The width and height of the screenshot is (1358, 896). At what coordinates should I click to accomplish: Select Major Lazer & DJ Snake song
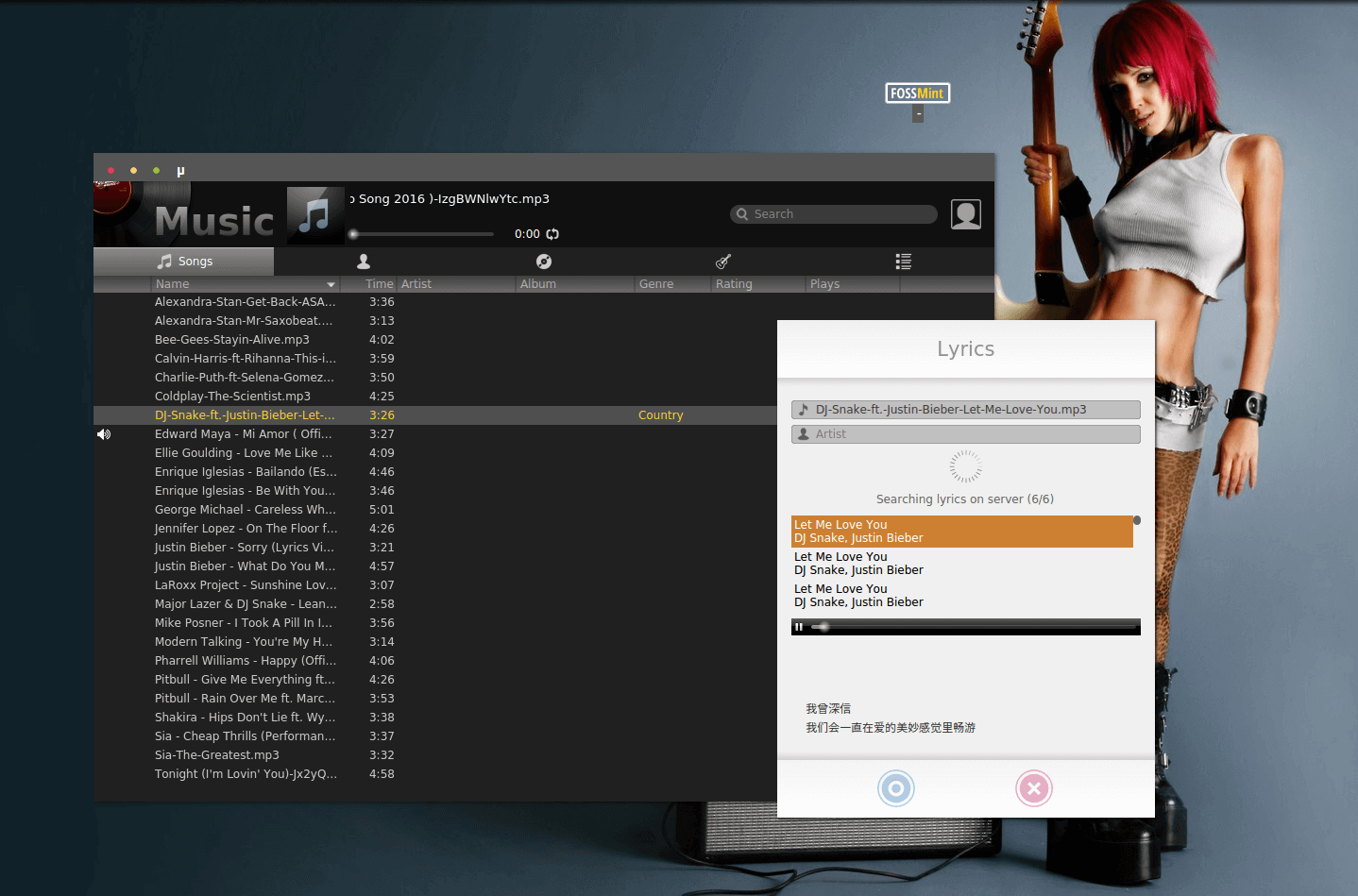click(x=246, y=604)
